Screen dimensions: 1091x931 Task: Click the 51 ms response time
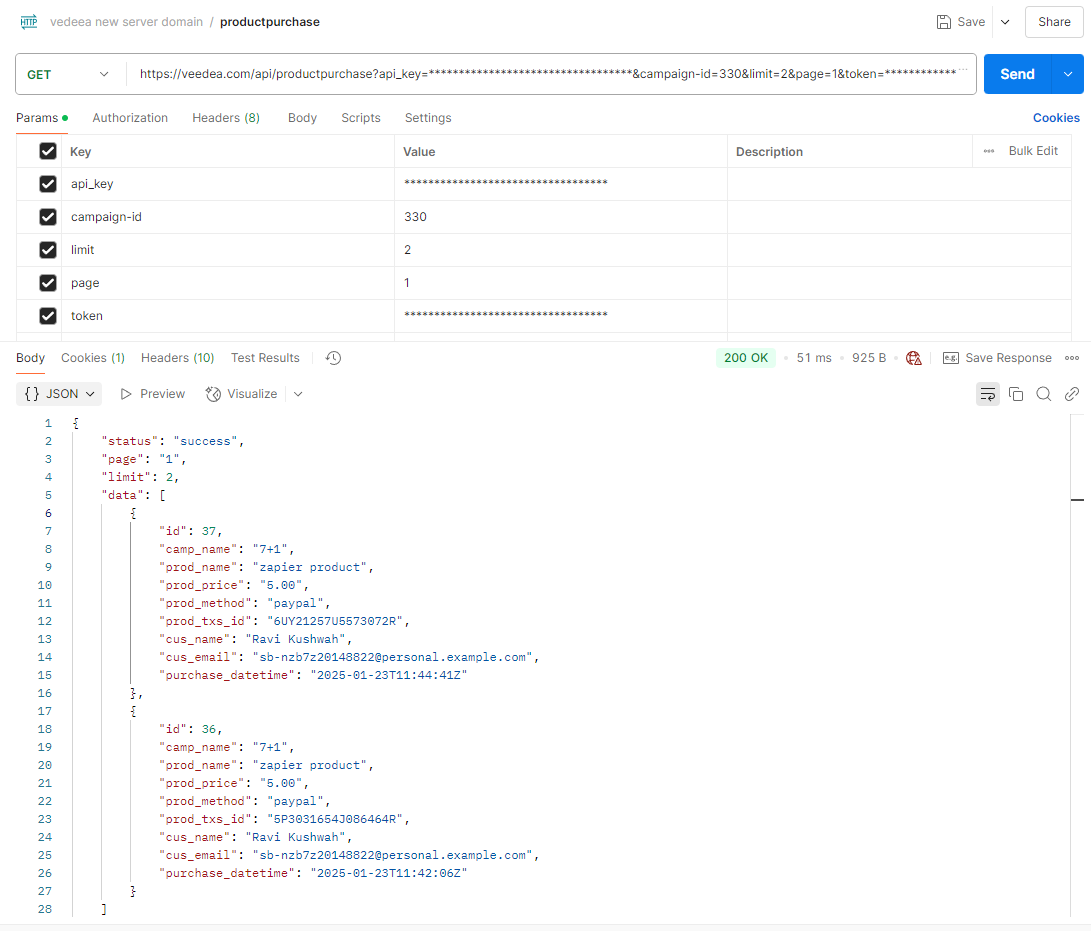[x=814, y=358]
